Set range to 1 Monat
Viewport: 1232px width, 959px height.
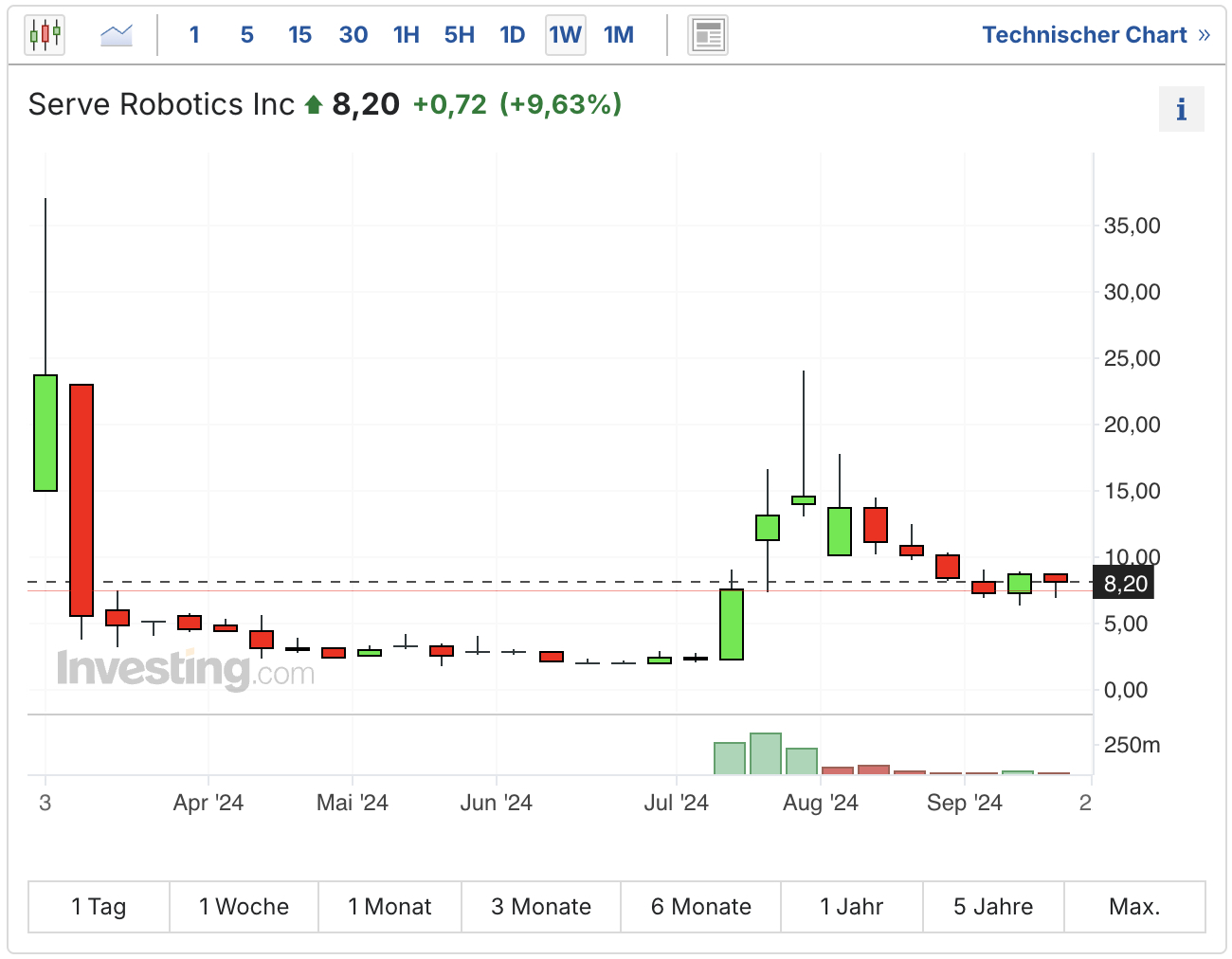[390, 907]
